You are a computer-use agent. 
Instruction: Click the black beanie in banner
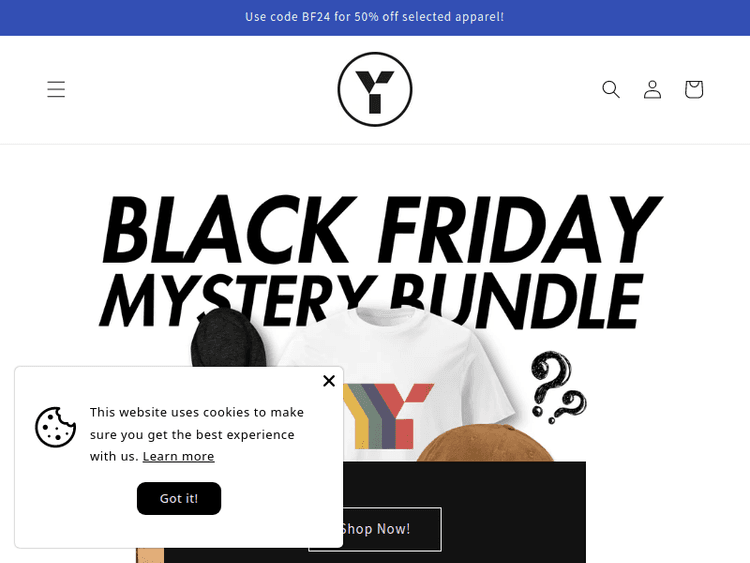(228, 338)
